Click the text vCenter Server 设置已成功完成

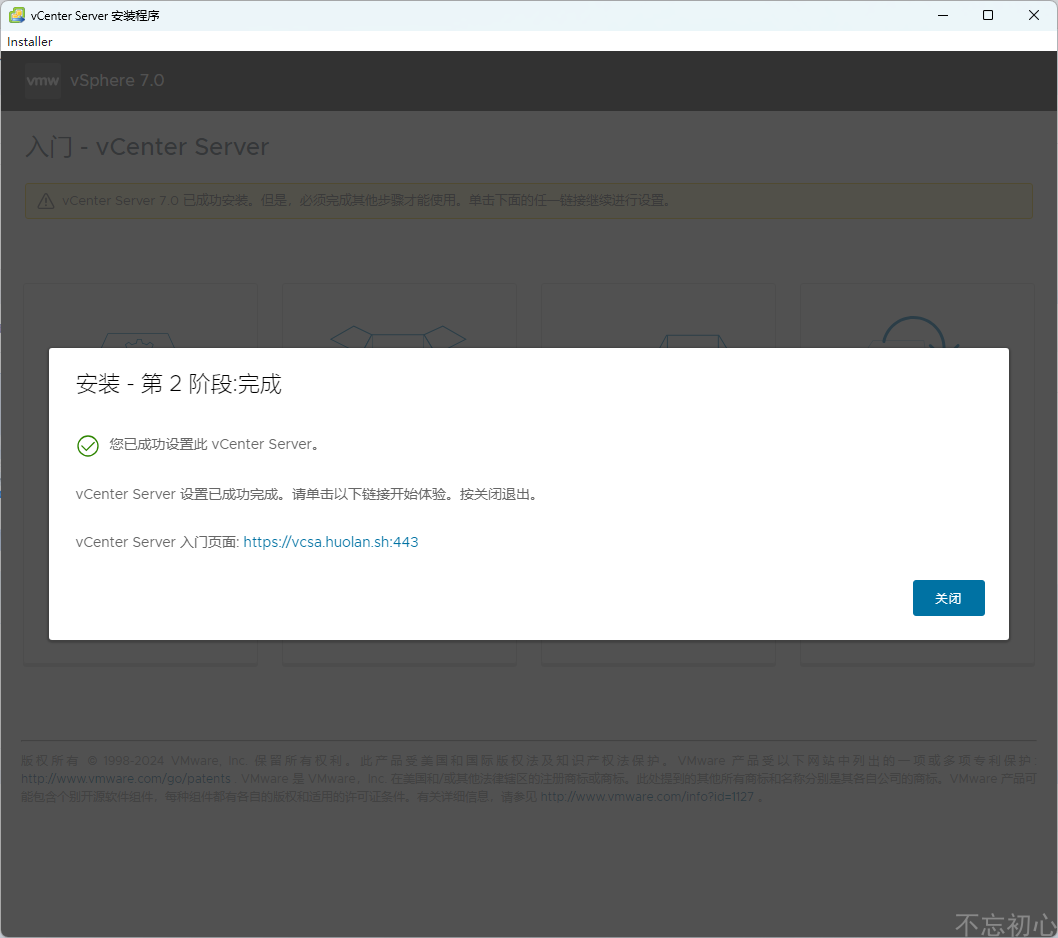177,494
